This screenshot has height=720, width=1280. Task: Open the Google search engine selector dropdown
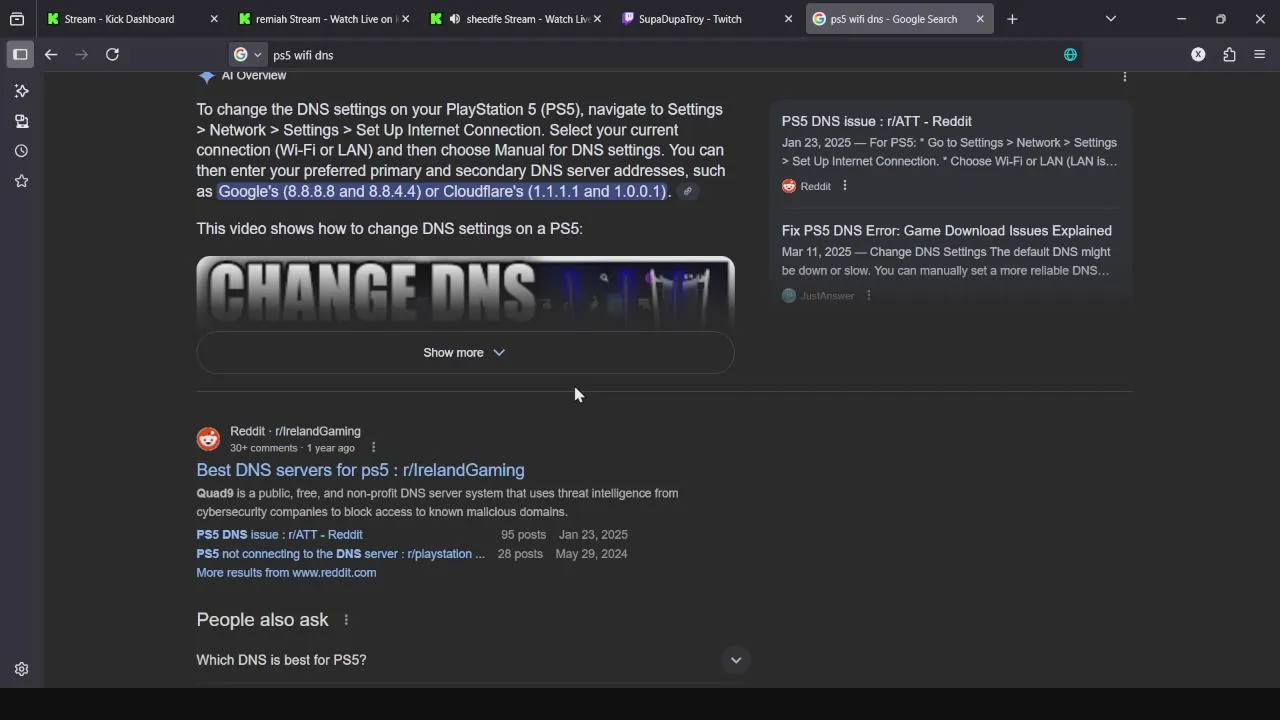click(247, 55)
